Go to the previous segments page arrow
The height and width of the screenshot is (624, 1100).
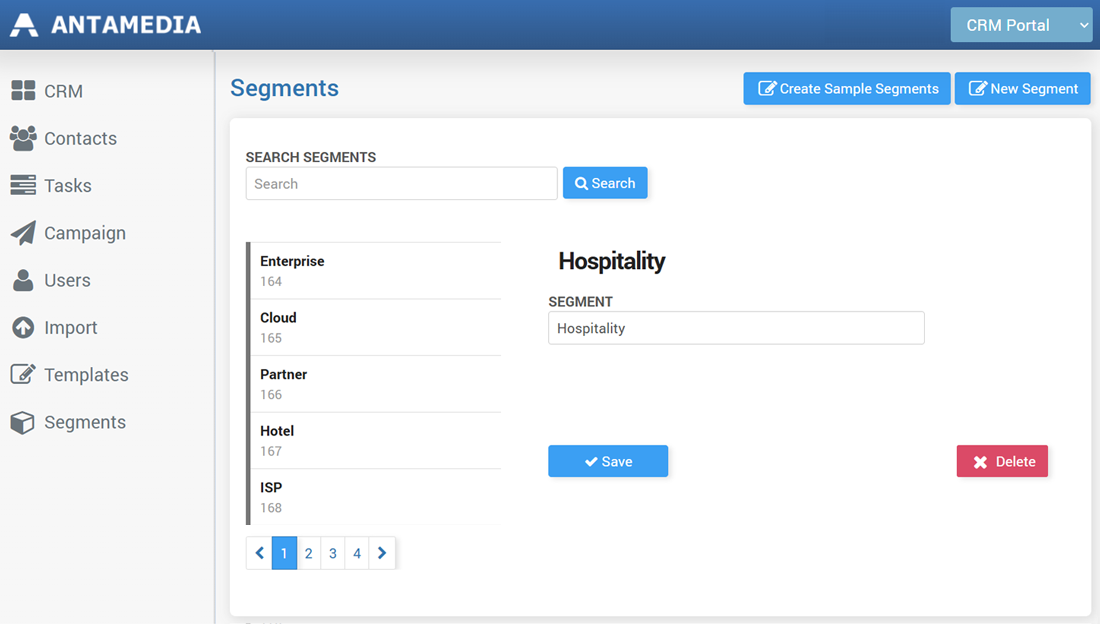[x=259, y=553]
